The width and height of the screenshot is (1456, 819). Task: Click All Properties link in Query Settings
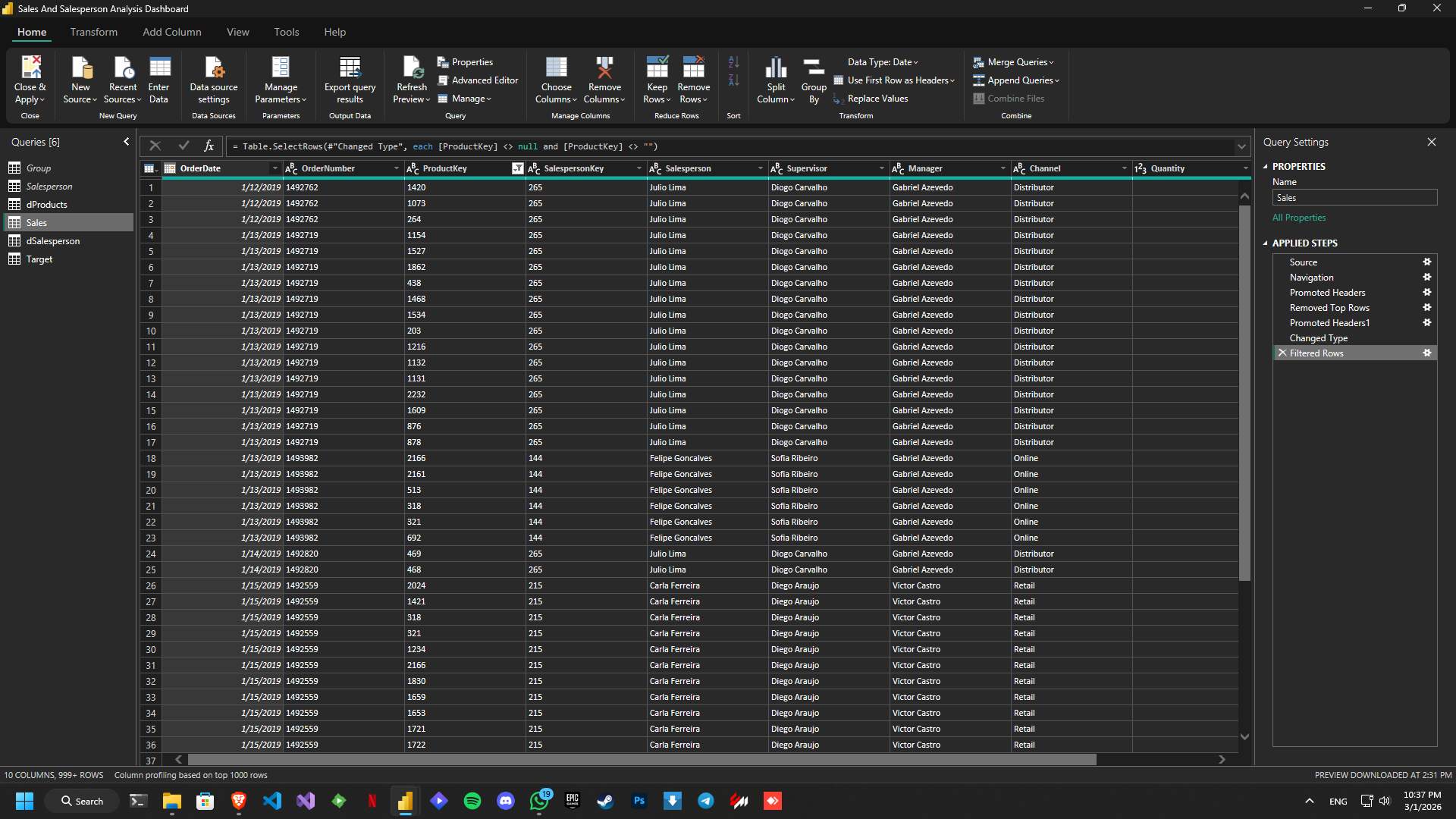click(x=1298, y=218)
